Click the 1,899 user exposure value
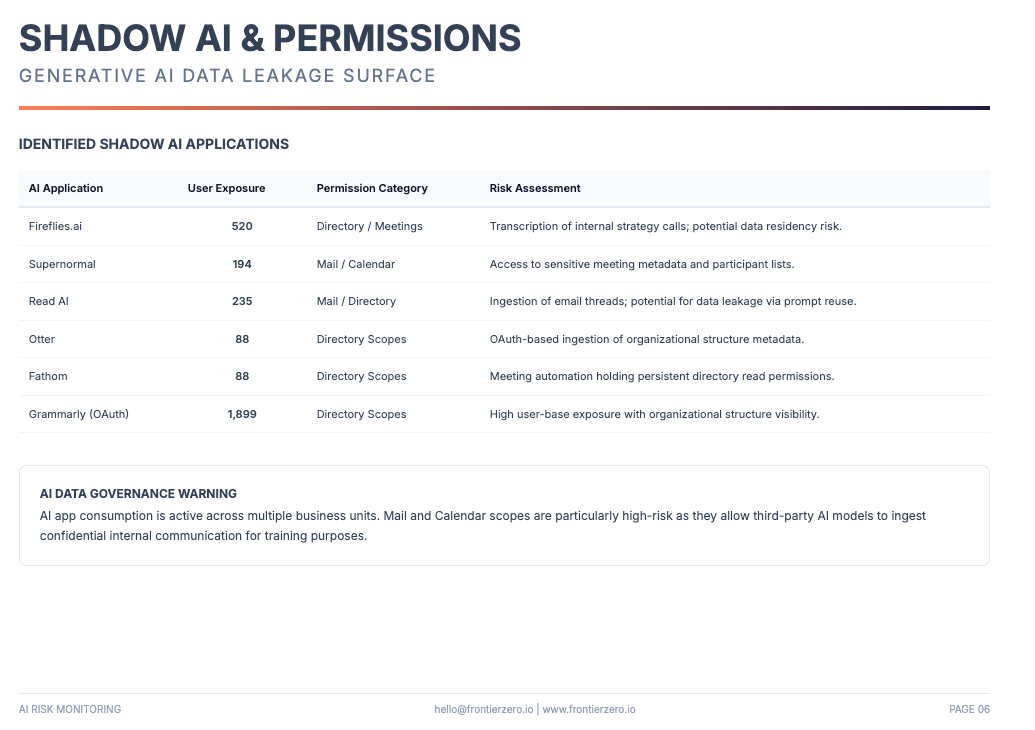 (x=242, y=414)
